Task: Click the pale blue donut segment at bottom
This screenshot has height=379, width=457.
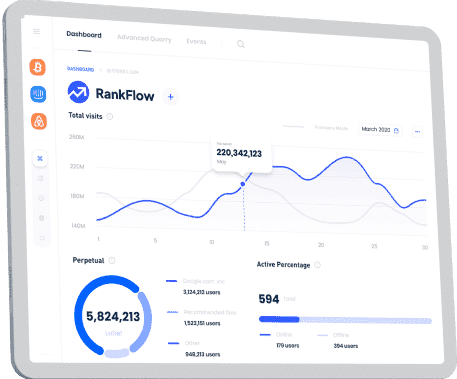Action: coord(117,353)
